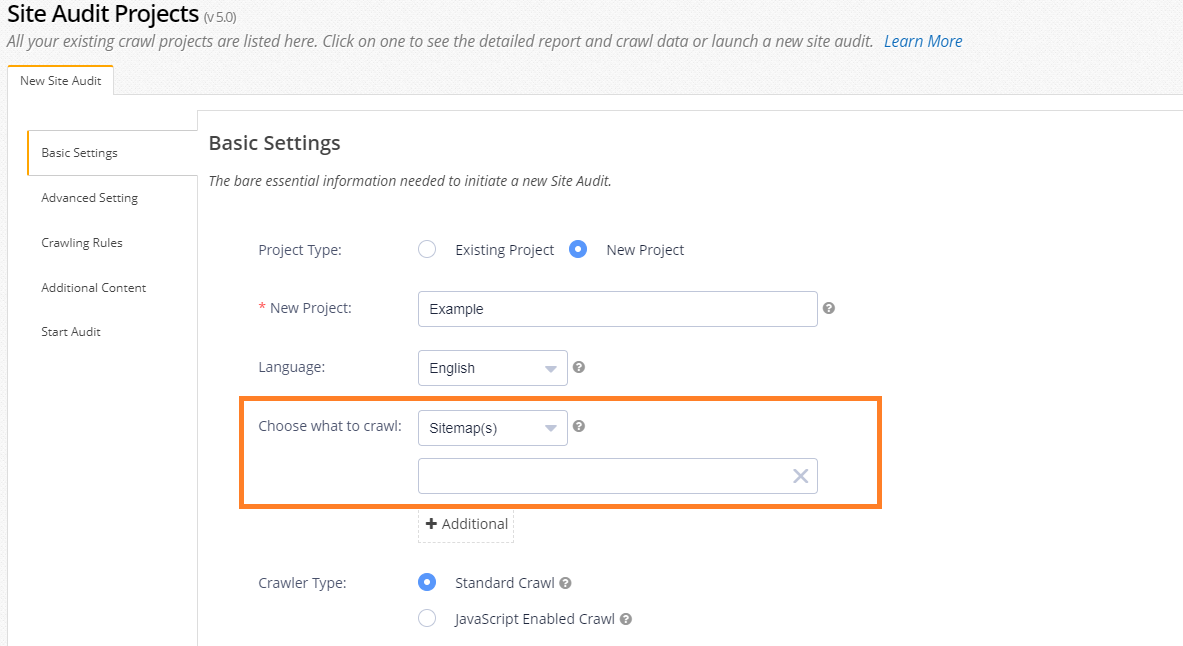Open Advanced Setting section
The image size is (1183, 646).
point(90,198)
